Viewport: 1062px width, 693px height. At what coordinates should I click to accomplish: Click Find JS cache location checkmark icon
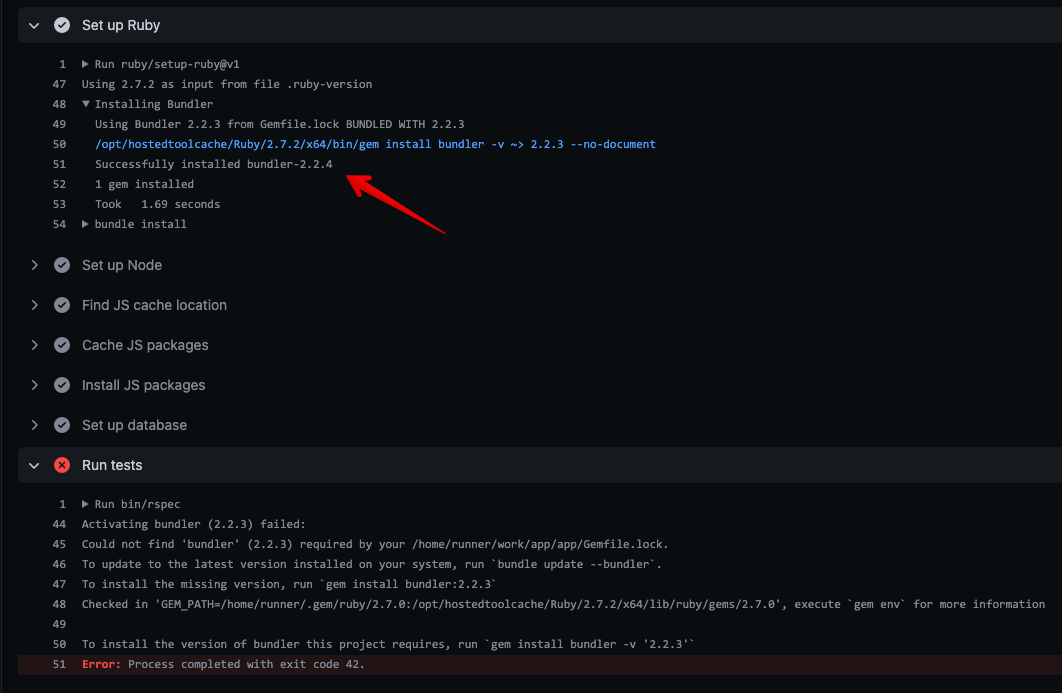(62, 305)
